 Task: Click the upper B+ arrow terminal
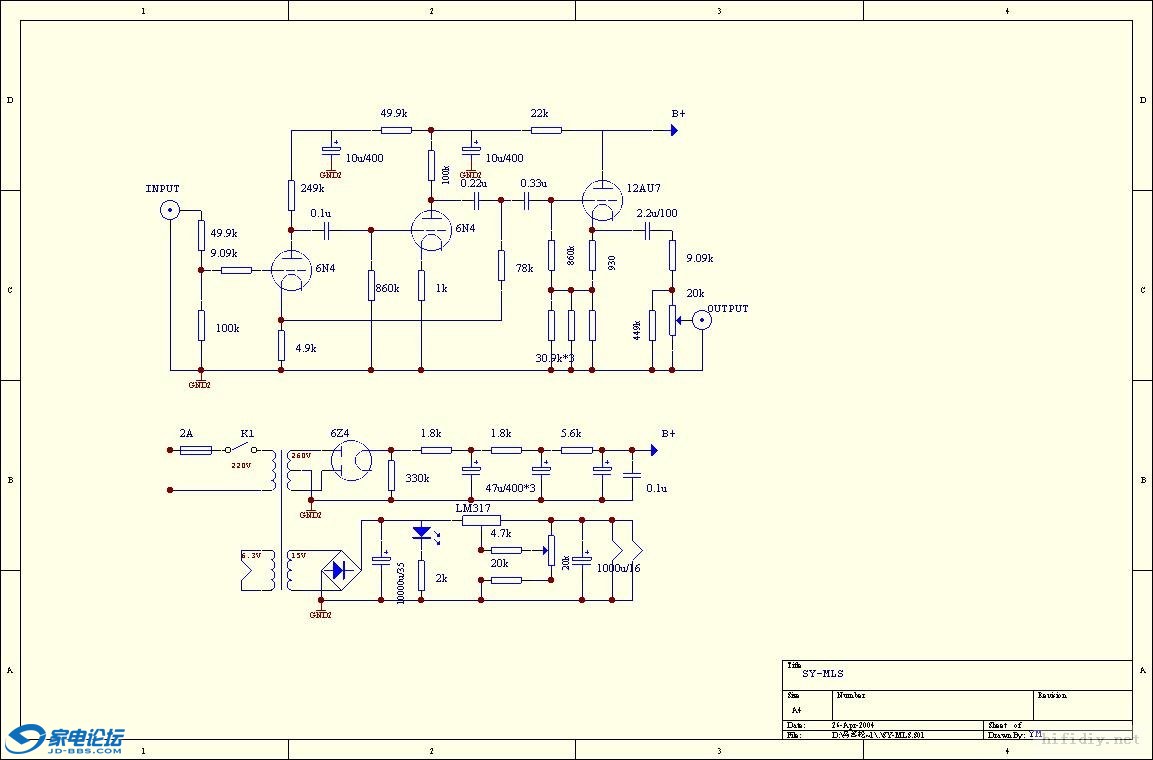click(673, 130)
